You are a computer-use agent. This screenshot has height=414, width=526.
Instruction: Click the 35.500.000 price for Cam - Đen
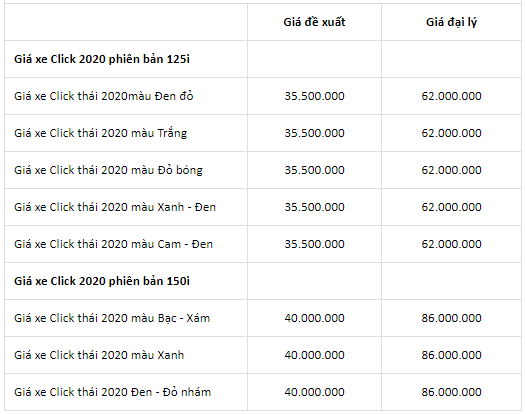click(x=314, y=244)
